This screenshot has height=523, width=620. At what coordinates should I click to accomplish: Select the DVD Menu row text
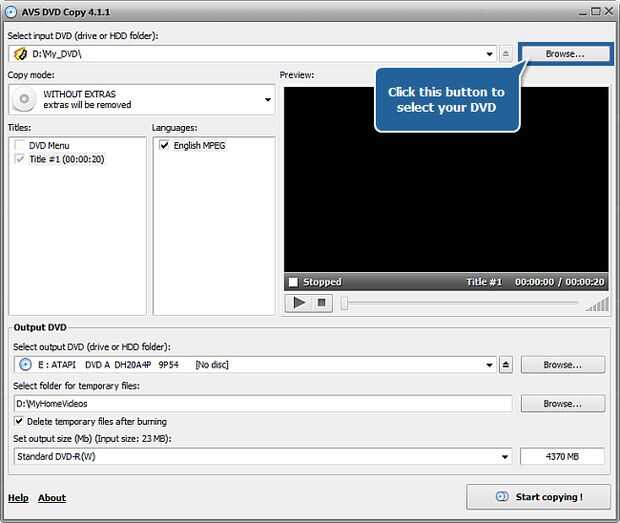click(49, 145)
